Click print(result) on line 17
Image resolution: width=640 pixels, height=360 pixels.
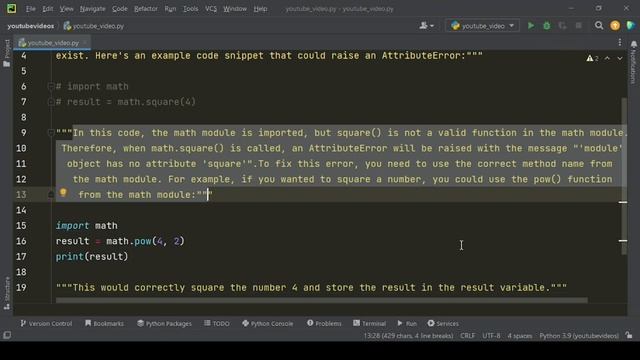click(x=92, y=257)
